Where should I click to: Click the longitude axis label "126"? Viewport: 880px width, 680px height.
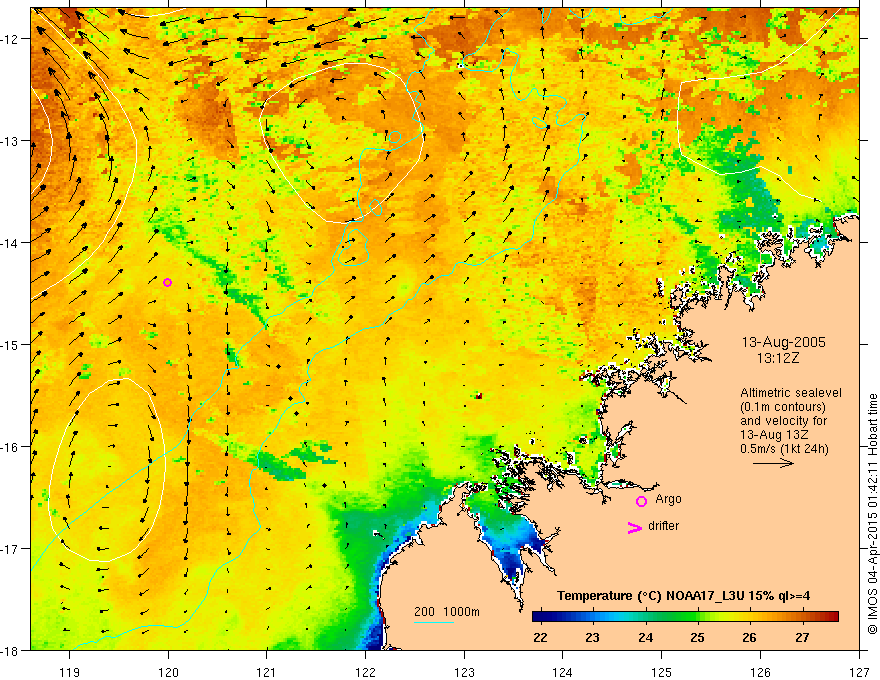pos(760,672)
